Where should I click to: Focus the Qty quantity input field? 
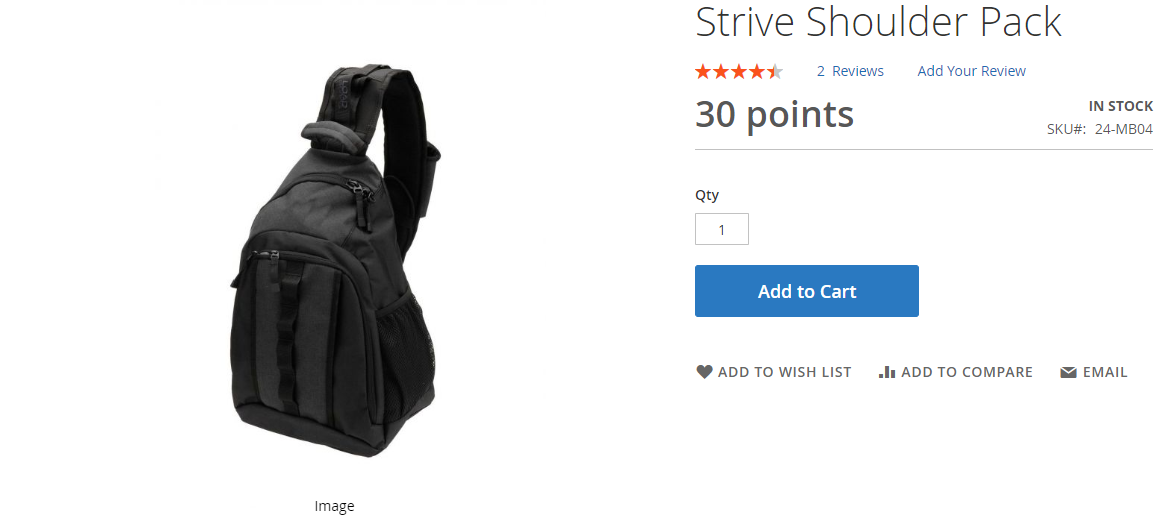[721, 229]
